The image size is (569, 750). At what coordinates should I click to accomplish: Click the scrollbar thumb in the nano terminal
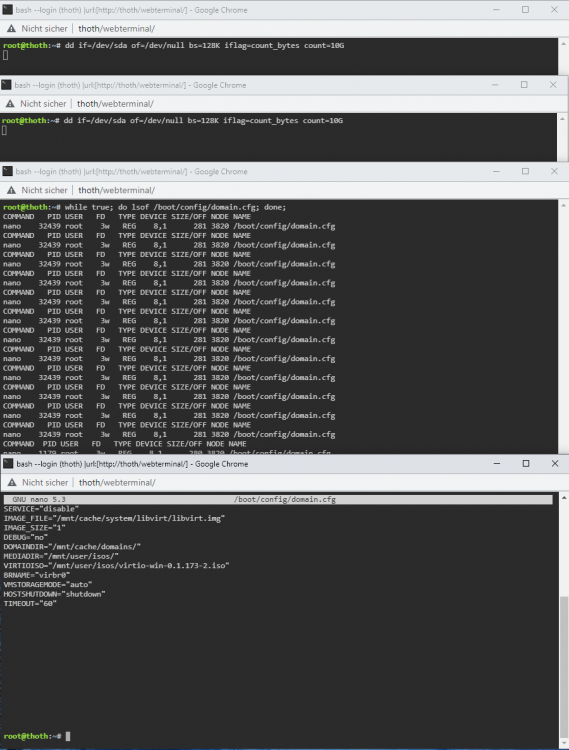click(x=564, y=668)
